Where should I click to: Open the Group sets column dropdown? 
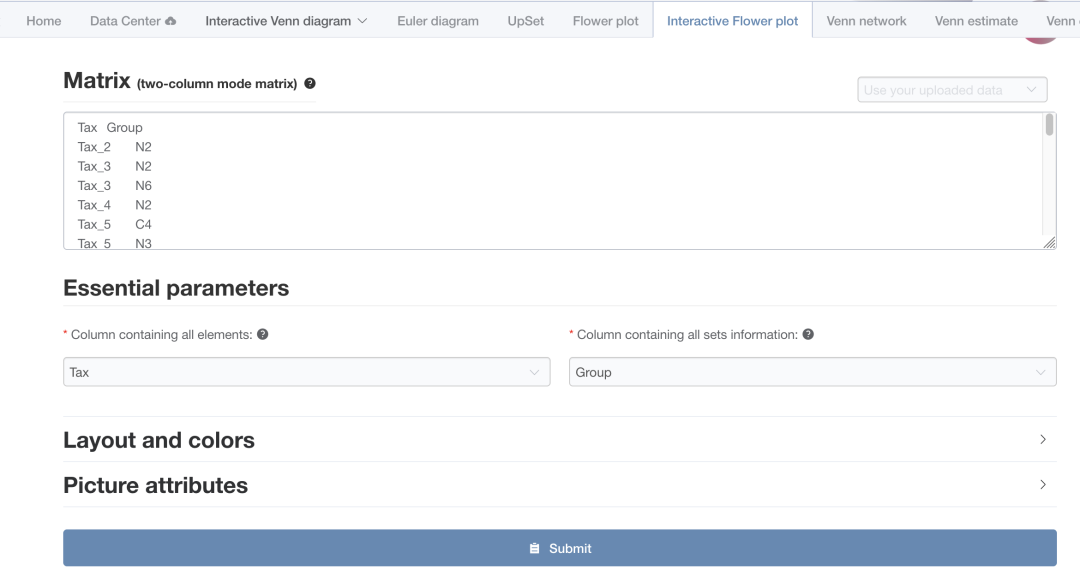pos(813,372)
